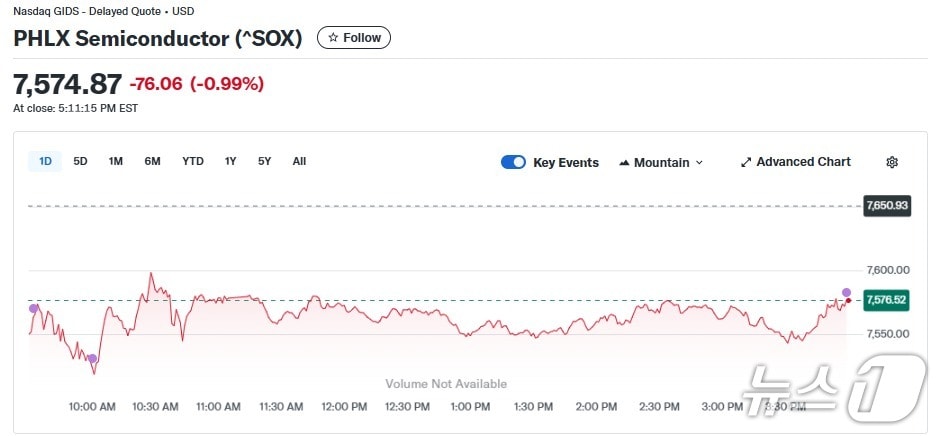940x436 pixels.
Task: Show the YTD time range
Action: (193, 161)
